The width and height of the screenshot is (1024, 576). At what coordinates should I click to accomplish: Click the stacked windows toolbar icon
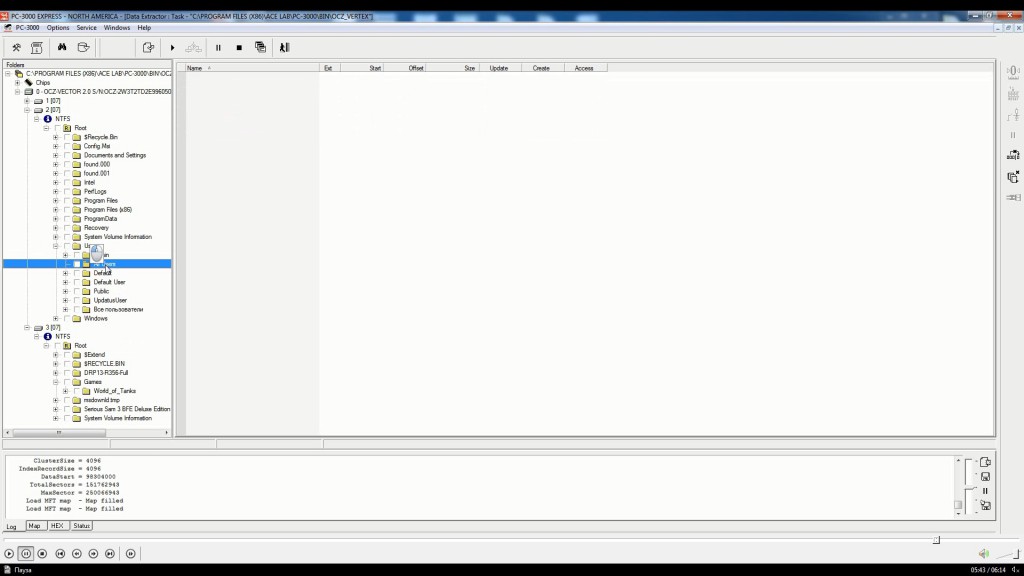(260, 47)
